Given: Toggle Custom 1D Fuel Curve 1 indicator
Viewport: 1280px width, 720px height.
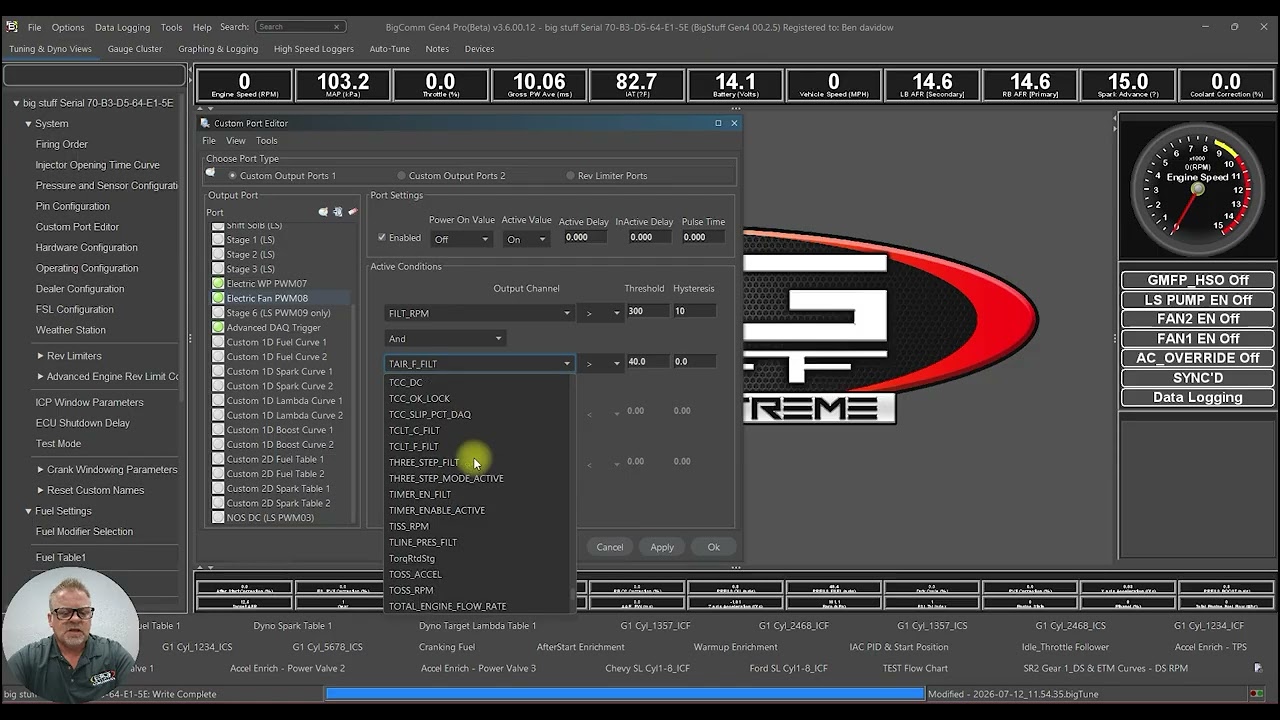Looking at the screenshot, I should coord(218,342).
